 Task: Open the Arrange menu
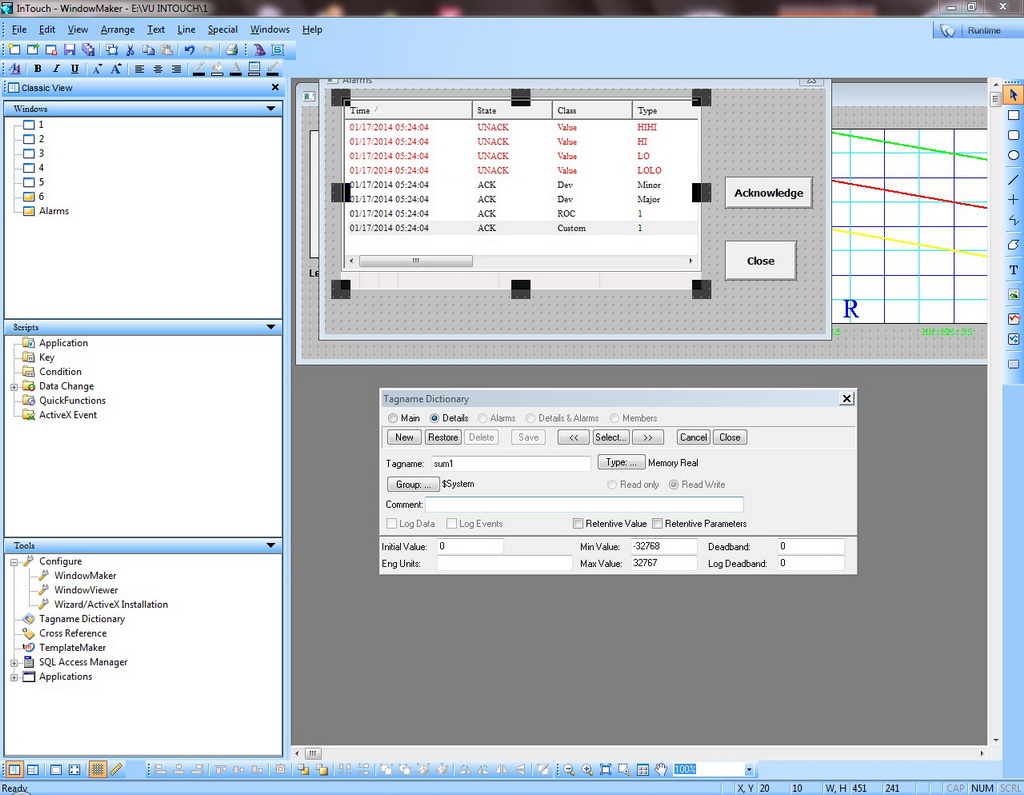click(x=117, y=30)
